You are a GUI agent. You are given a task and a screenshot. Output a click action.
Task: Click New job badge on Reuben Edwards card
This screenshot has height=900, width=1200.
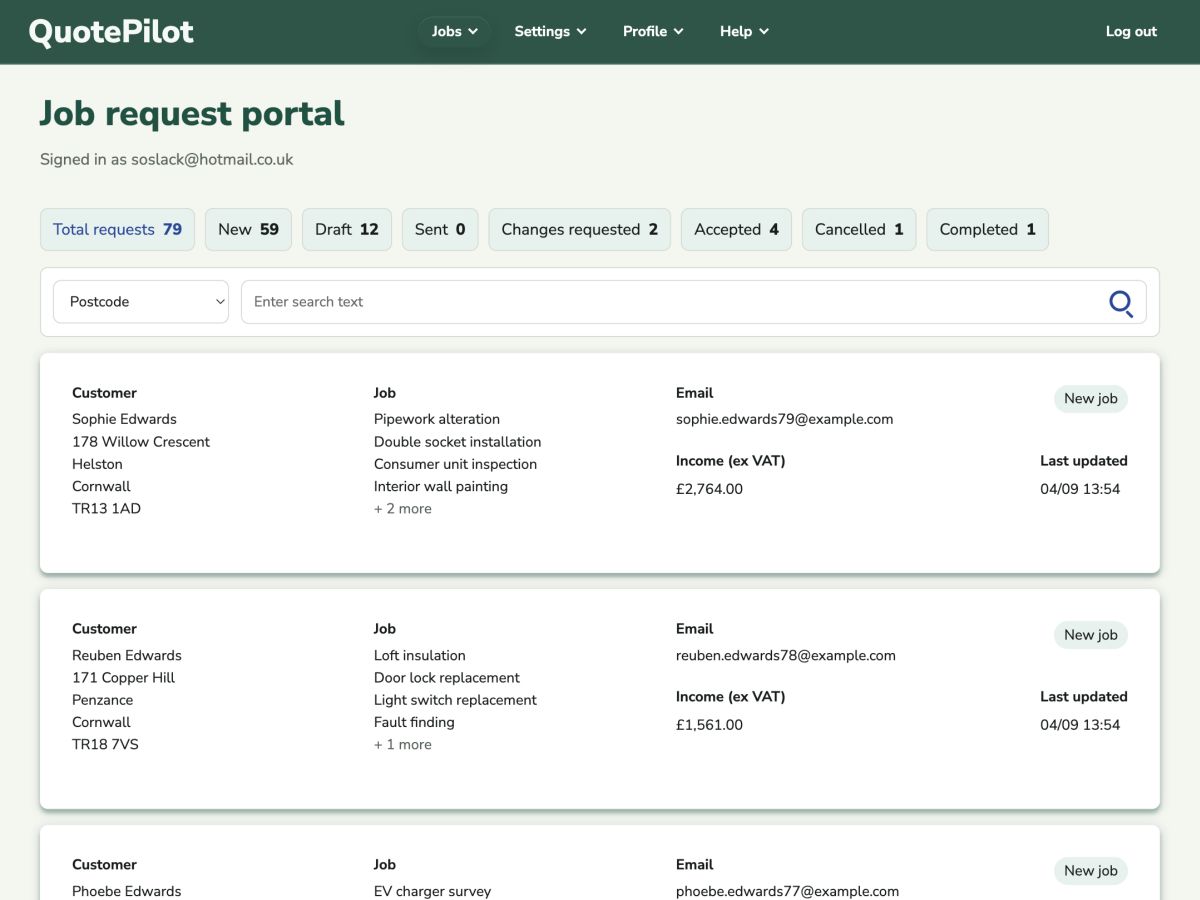point(1091,635)
